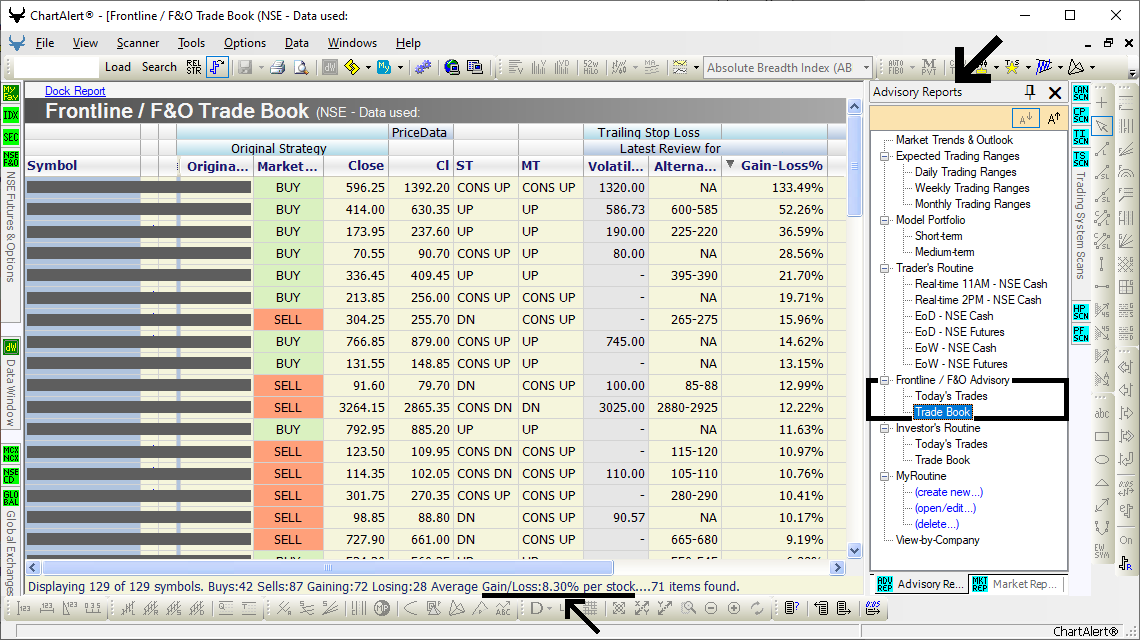This screenshot has height=640, width=1140.
Task: Click the blue gears settings icon
Action: point(423,67)
